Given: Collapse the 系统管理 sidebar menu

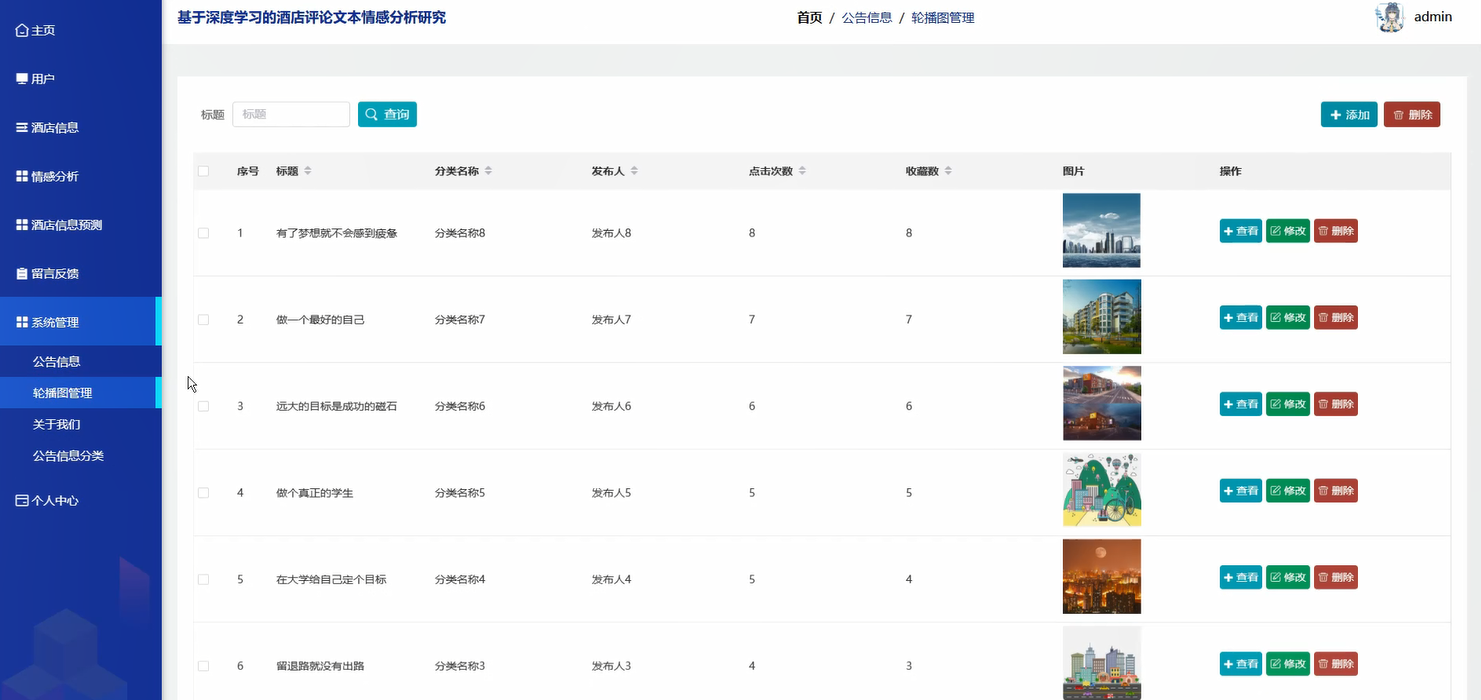Looking at the screenshot, I should (80, 322).
